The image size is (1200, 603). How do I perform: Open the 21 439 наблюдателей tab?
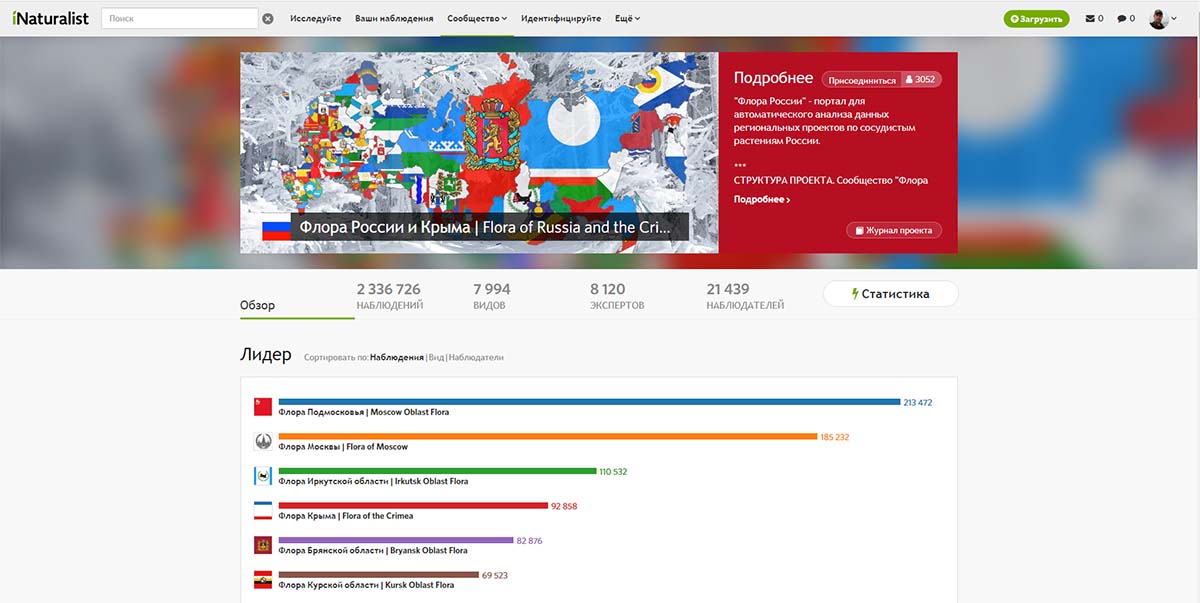coord(745,296)
